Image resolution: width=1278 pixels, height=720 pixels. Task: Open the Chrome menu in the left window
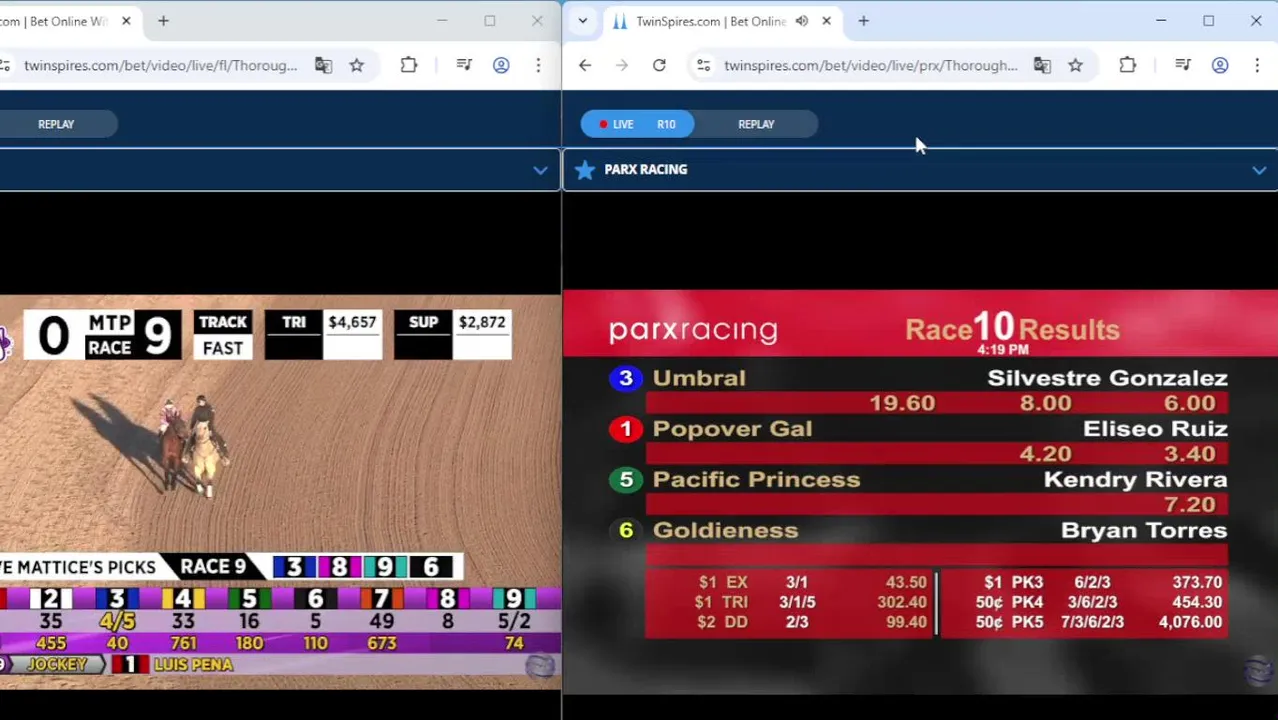point(538,65)
